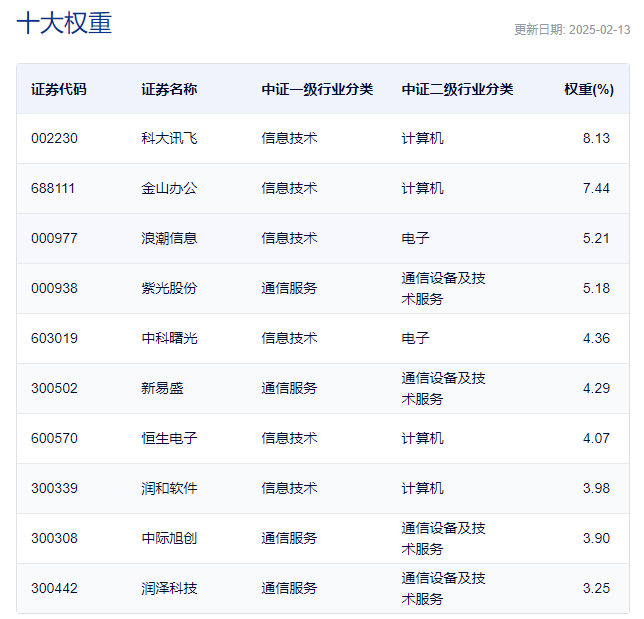The height and width of the screenshot is (619, 644).
Task: Click 信息技术 in the 科大讯飞 row
Action: pyautogui.click(x=289, y=138)
